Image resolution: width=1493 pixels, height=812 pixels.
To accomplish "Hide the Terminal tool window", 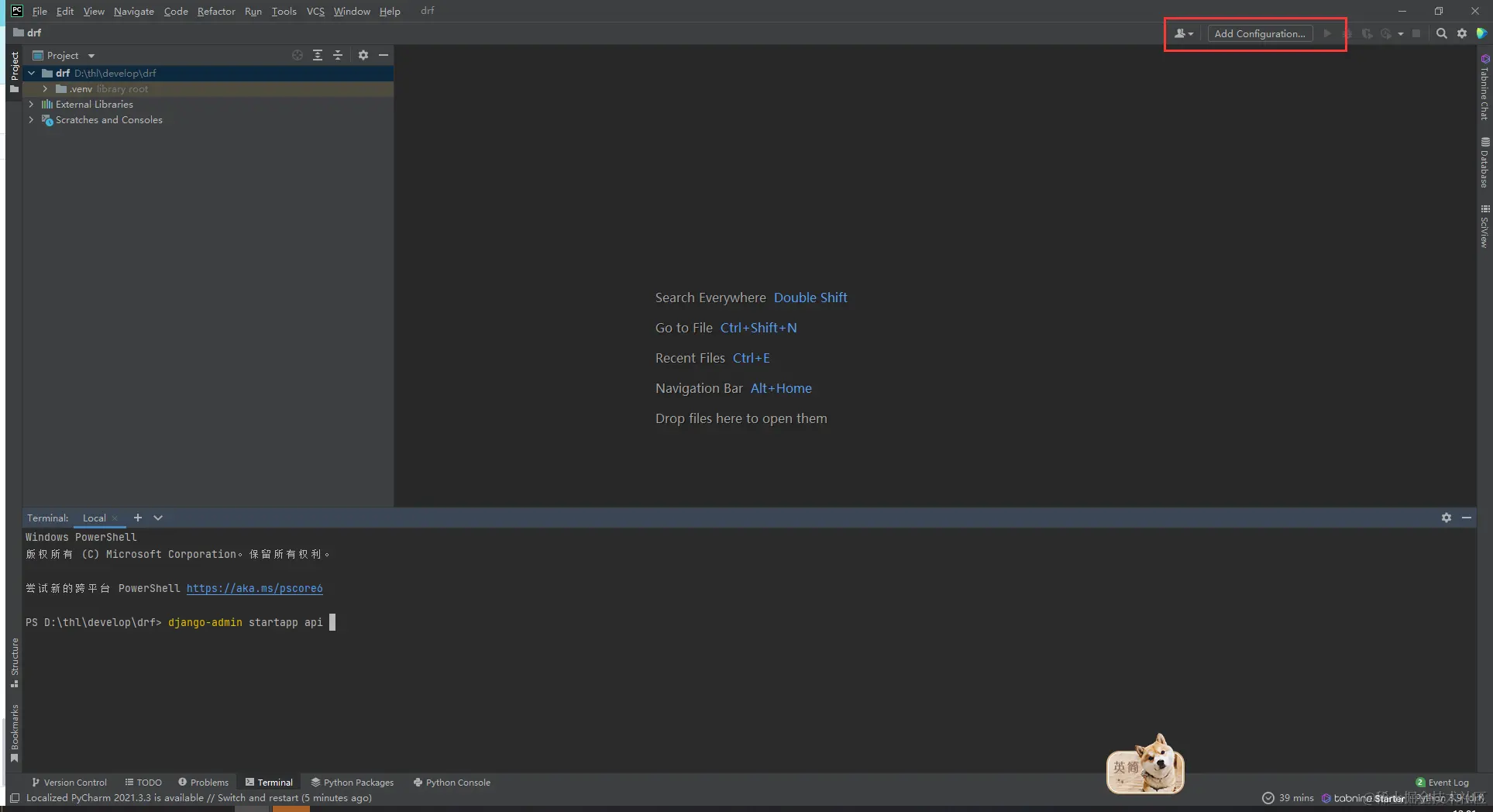I will coord(1467,518).
